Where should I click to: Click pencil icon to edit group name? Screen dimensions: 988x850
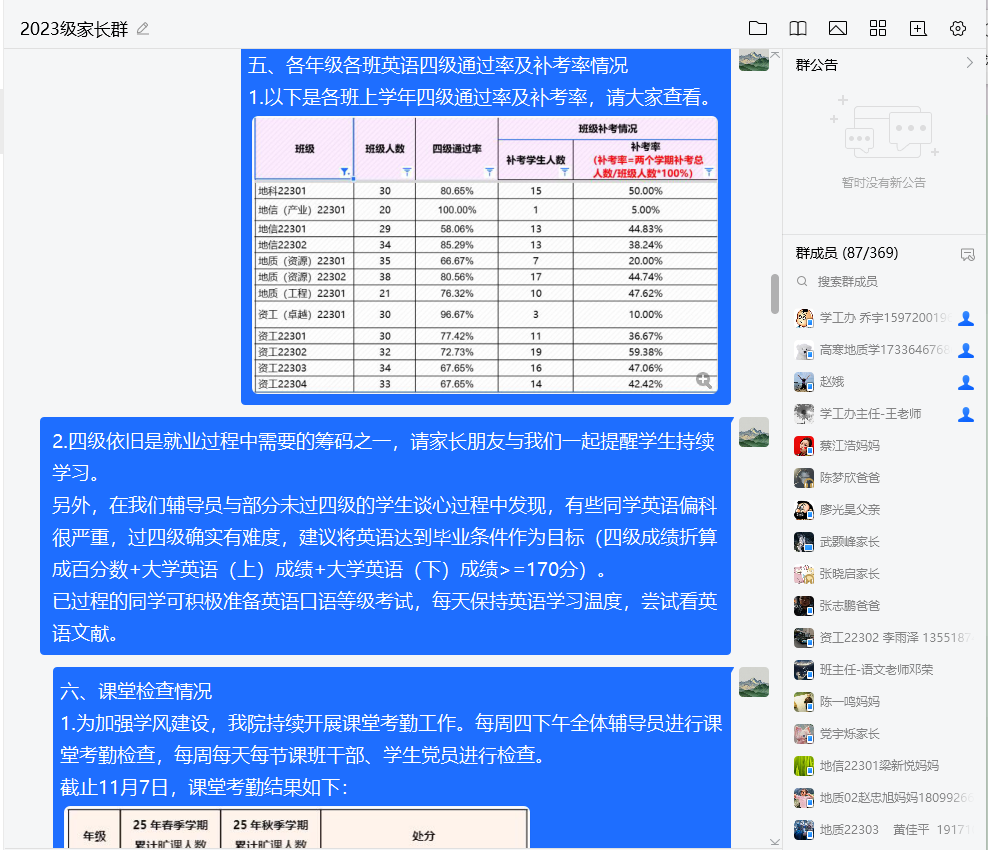[143, 29]
